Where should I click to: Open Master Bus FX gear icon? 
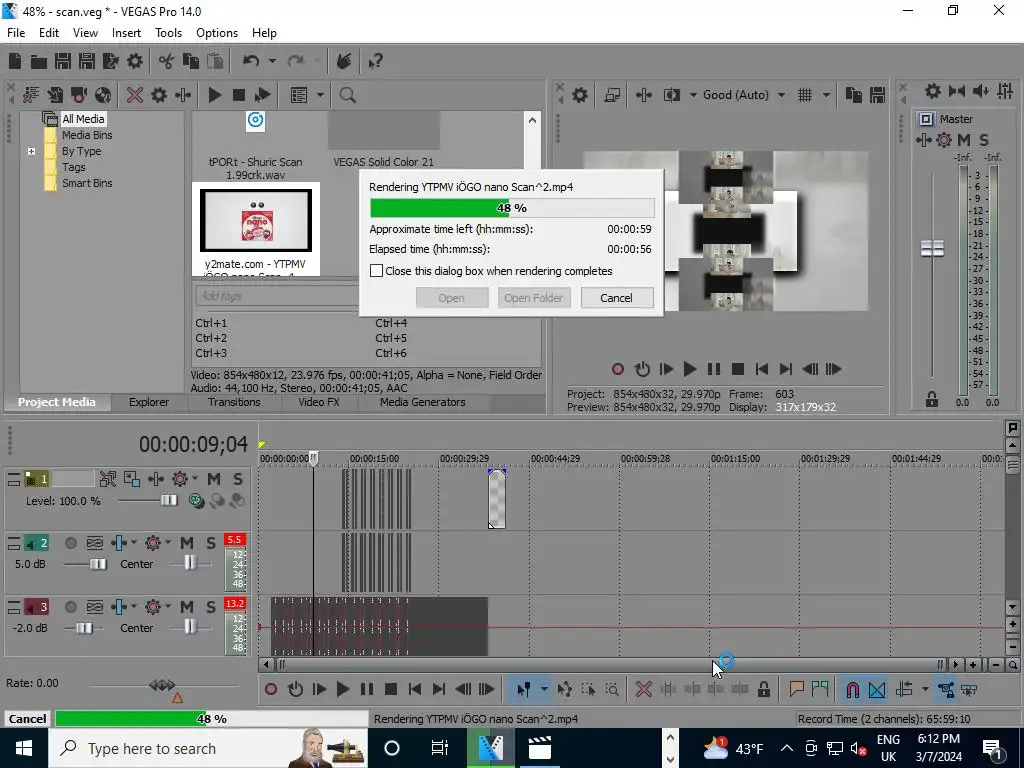pos(933,91)
